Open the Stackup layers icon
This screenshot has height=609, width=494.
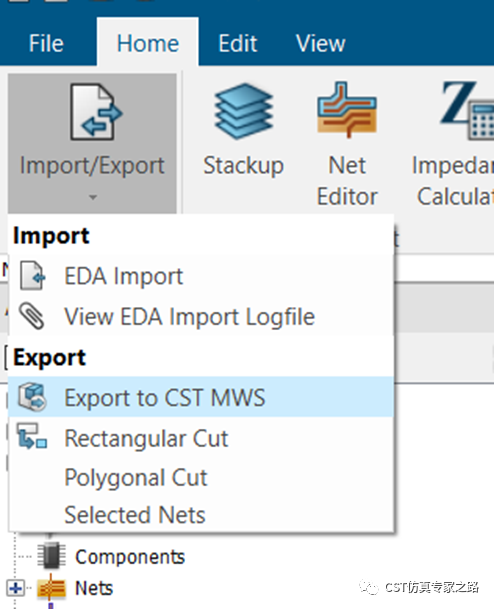tap(244, 111)
